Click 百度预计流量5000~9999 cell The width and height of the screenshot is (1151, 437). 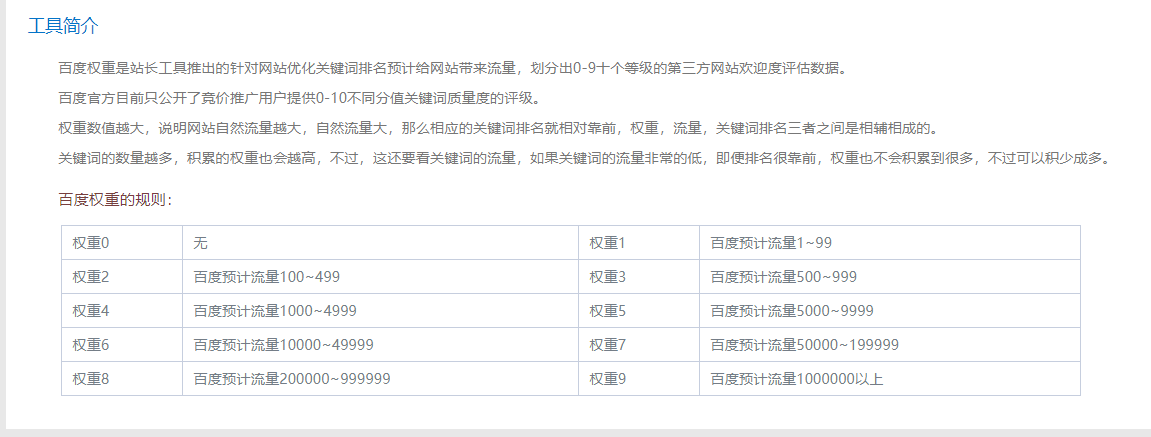tap(890, 310)
